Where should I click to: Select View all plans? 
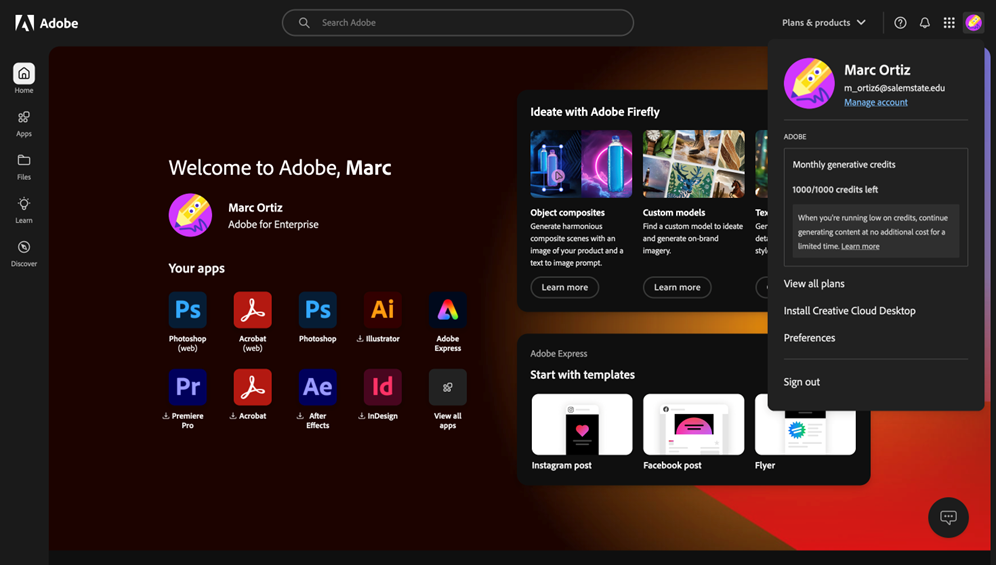click(814, 284)
